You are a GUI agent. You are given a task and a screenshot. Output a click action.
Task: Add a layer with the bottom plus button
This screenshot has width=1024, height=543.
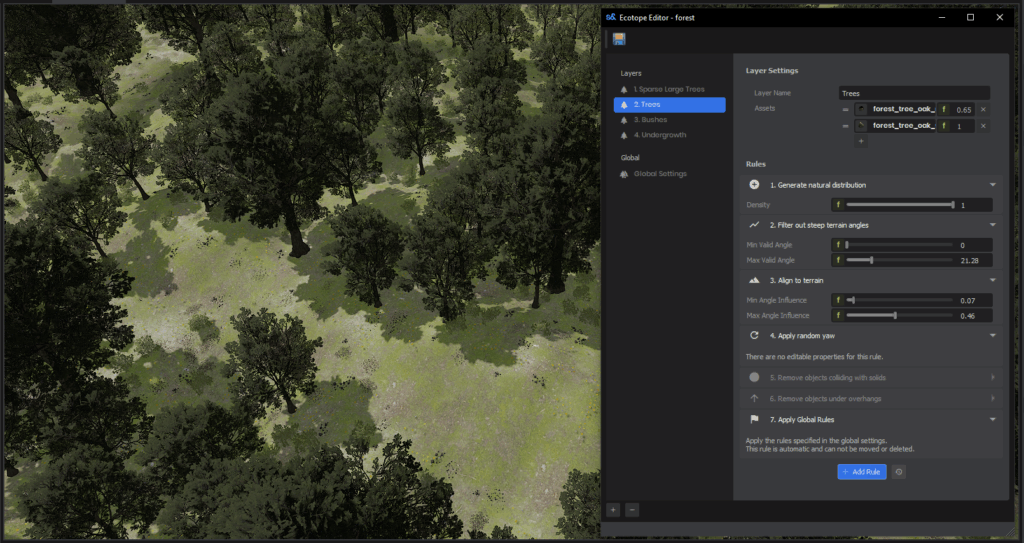[613, 510]
